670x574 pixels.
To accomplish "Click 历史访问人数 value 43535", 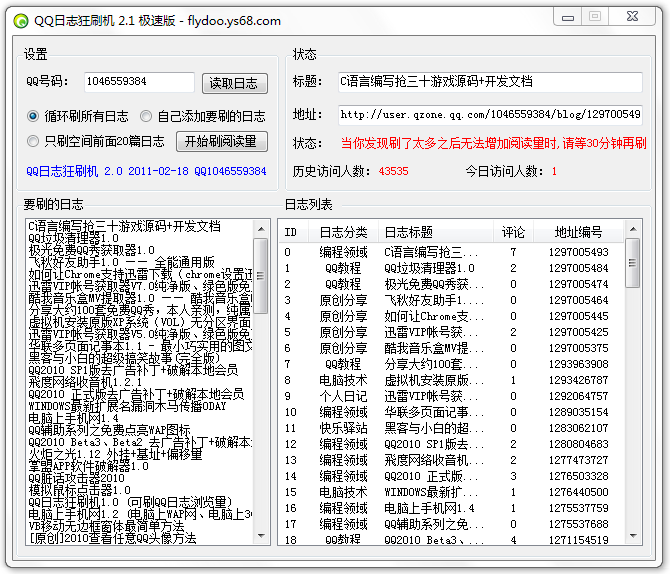I will 393,171.
